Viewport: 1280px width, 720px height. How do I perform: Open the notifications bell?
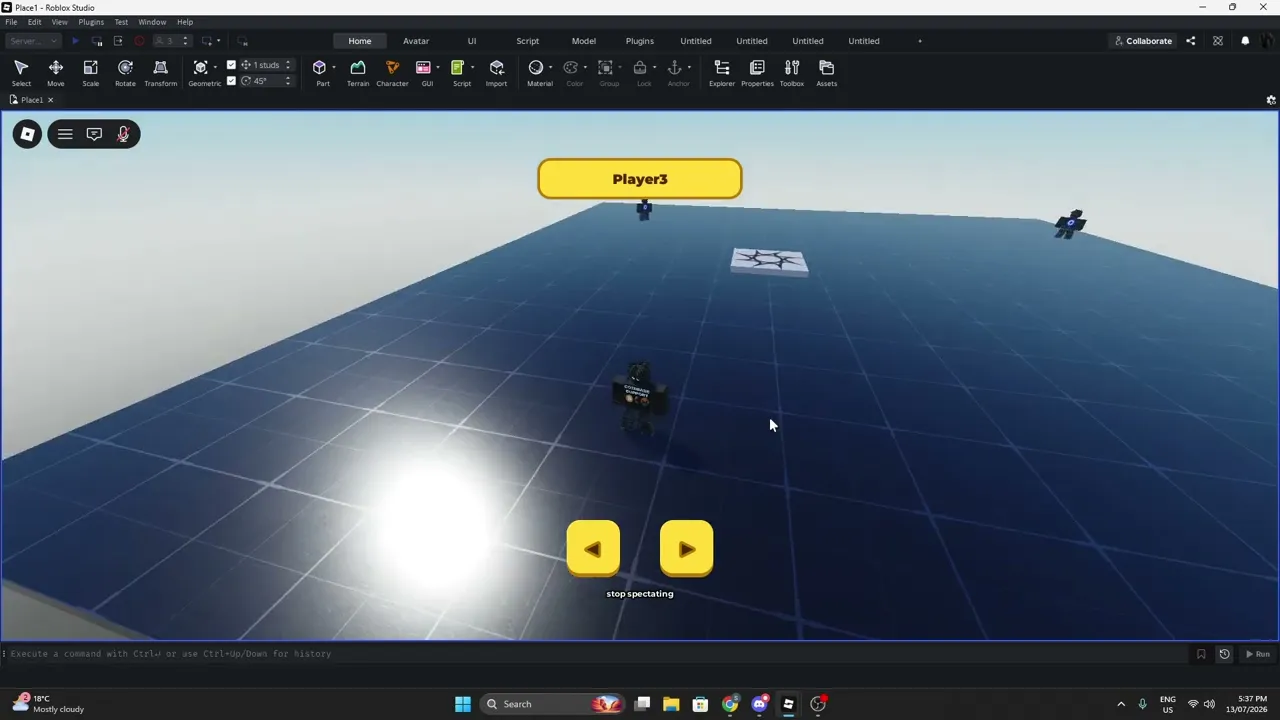click(1245, 41)
